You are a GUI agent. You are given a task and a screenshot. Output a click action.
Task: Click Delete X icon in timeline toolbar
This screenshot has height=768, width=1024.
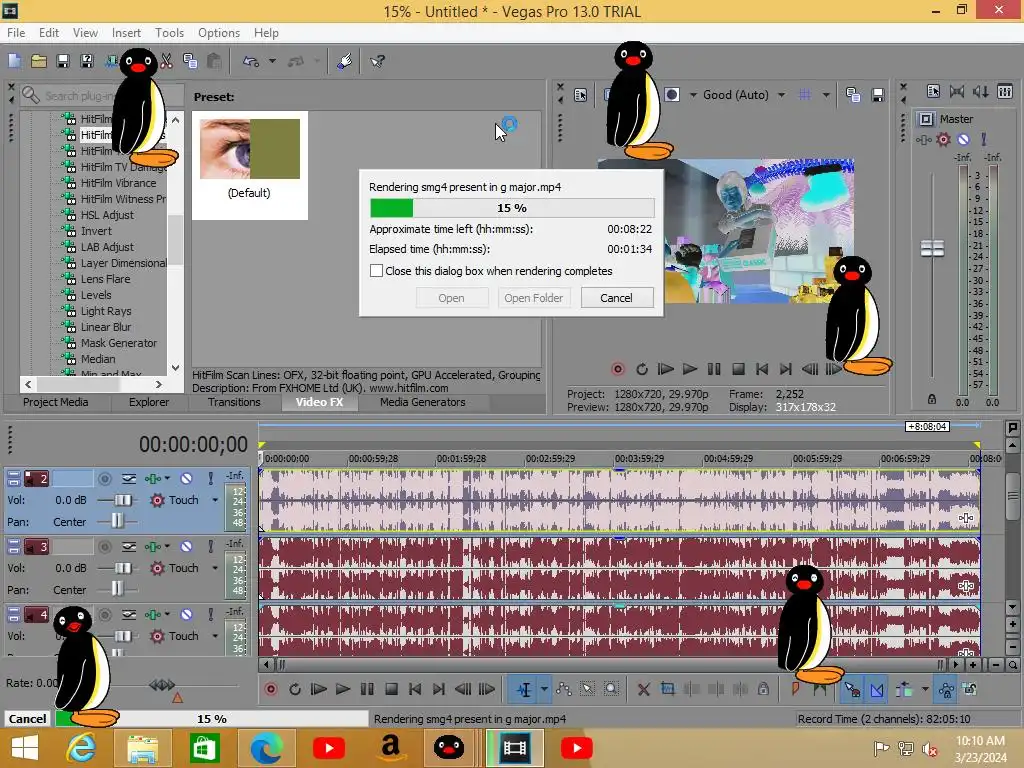click(x=643, y=689)
